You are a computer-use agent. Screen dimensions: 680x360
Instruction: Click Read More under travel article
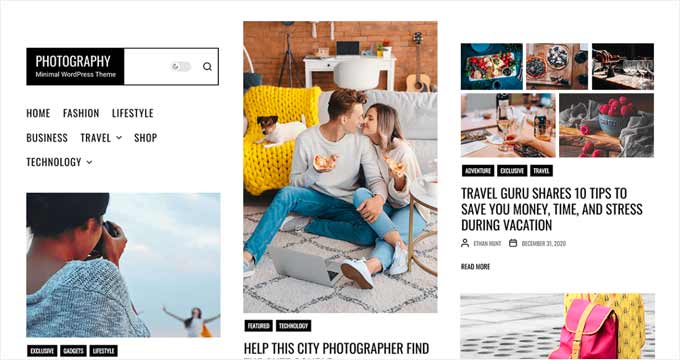coord(475,267)
